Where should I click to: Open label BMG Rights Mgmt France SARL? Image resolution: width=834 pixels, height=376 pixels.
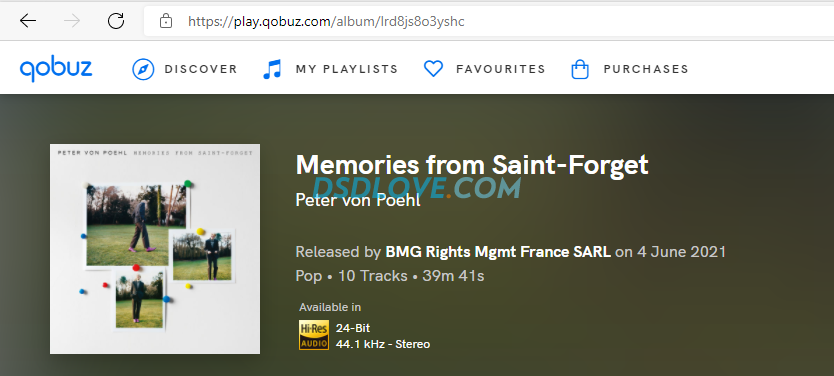[498, 252]
